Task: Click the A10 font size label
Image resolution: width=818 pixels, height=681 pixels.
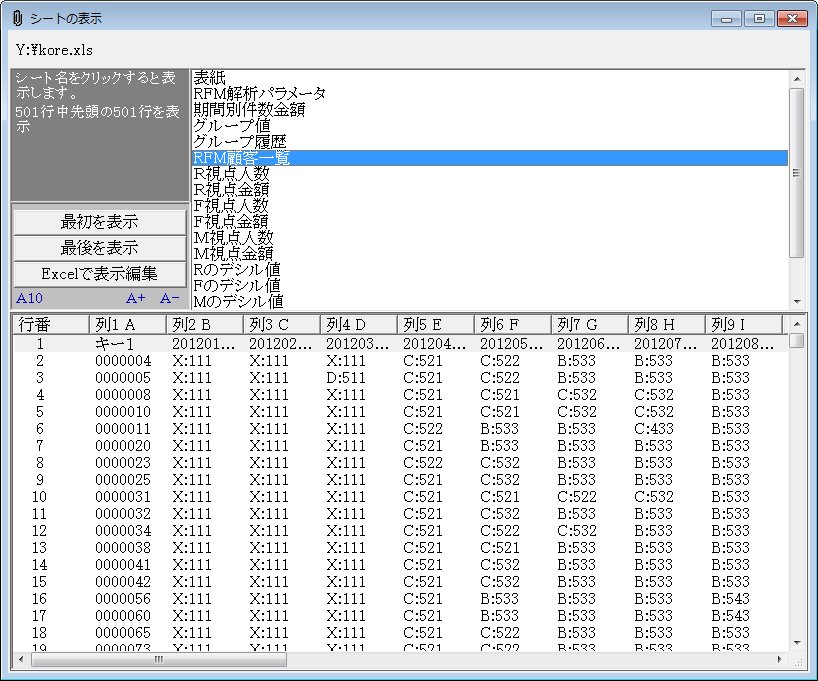Action: coord(29,298)
